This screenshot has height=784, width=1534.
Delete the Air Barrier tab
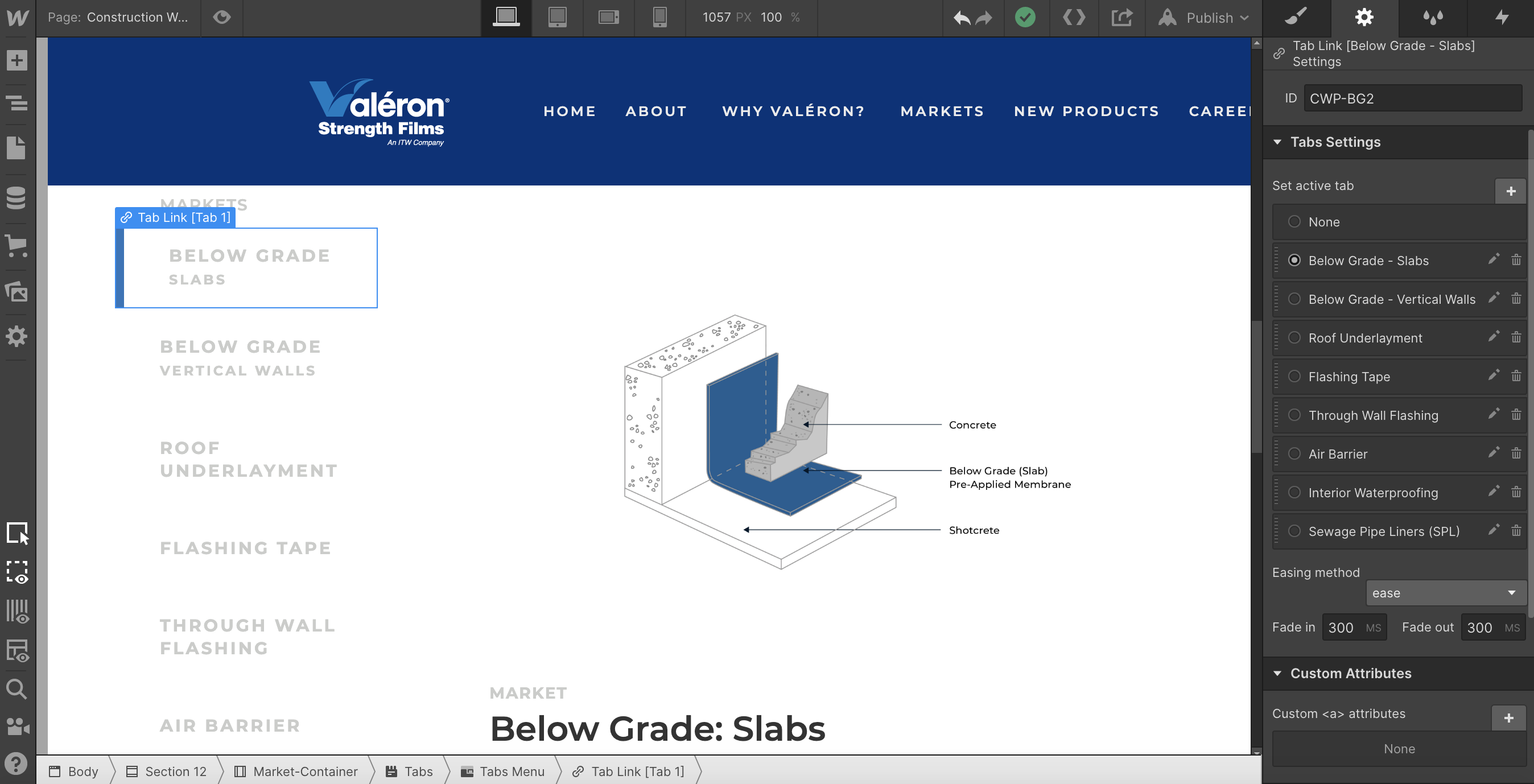(x=1516, y=453)
